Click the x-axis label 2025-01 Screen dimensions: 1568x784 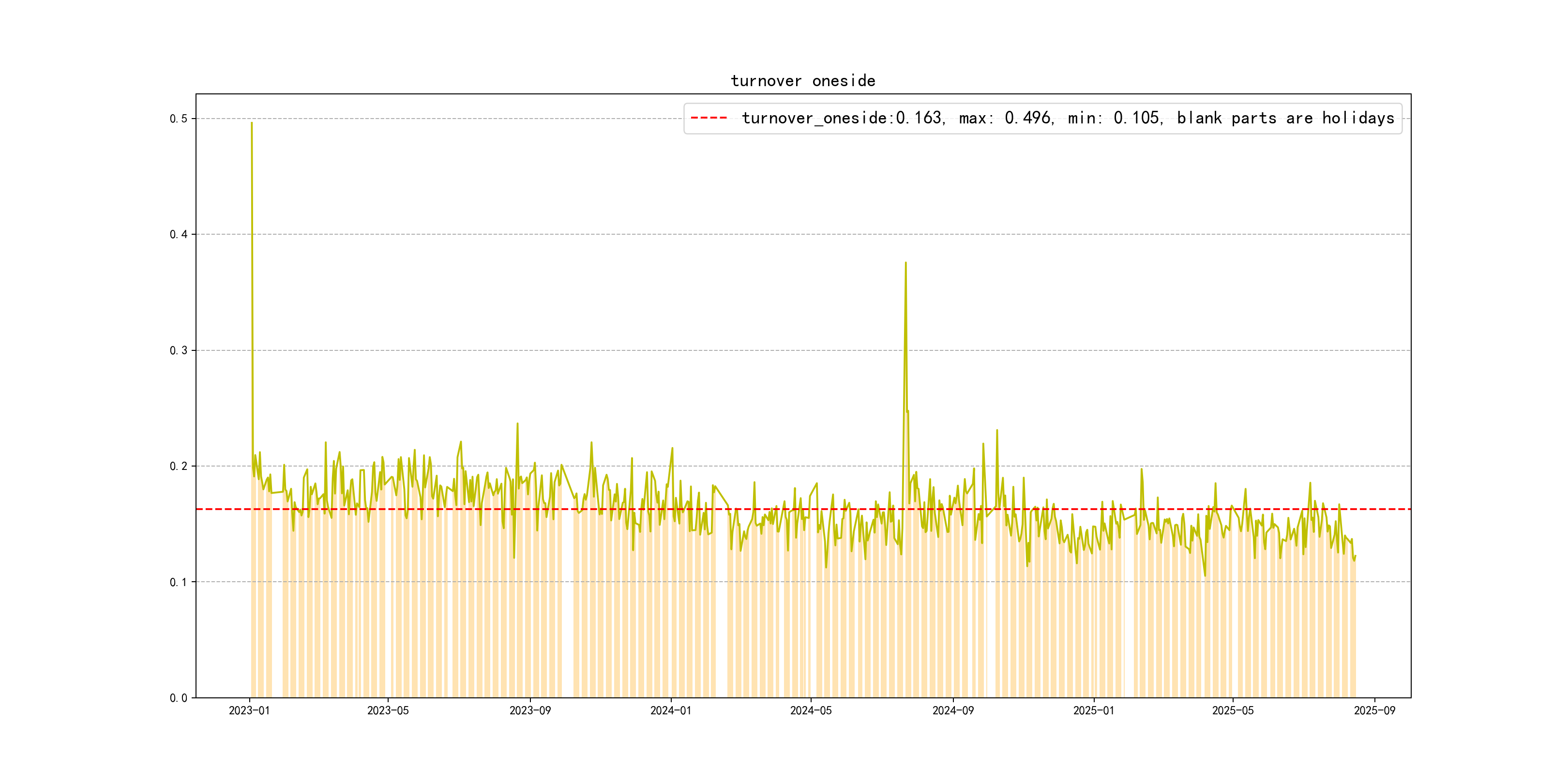pyautogui.click(x=1094, y=711)
